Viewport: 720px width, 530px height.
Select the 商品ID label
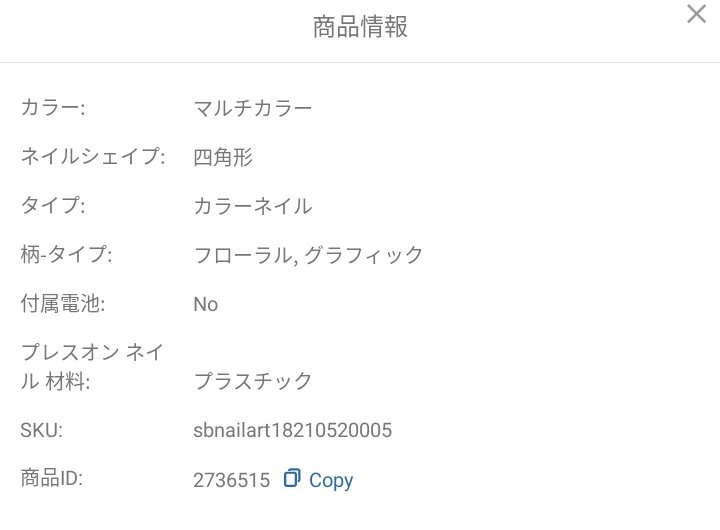51,479
